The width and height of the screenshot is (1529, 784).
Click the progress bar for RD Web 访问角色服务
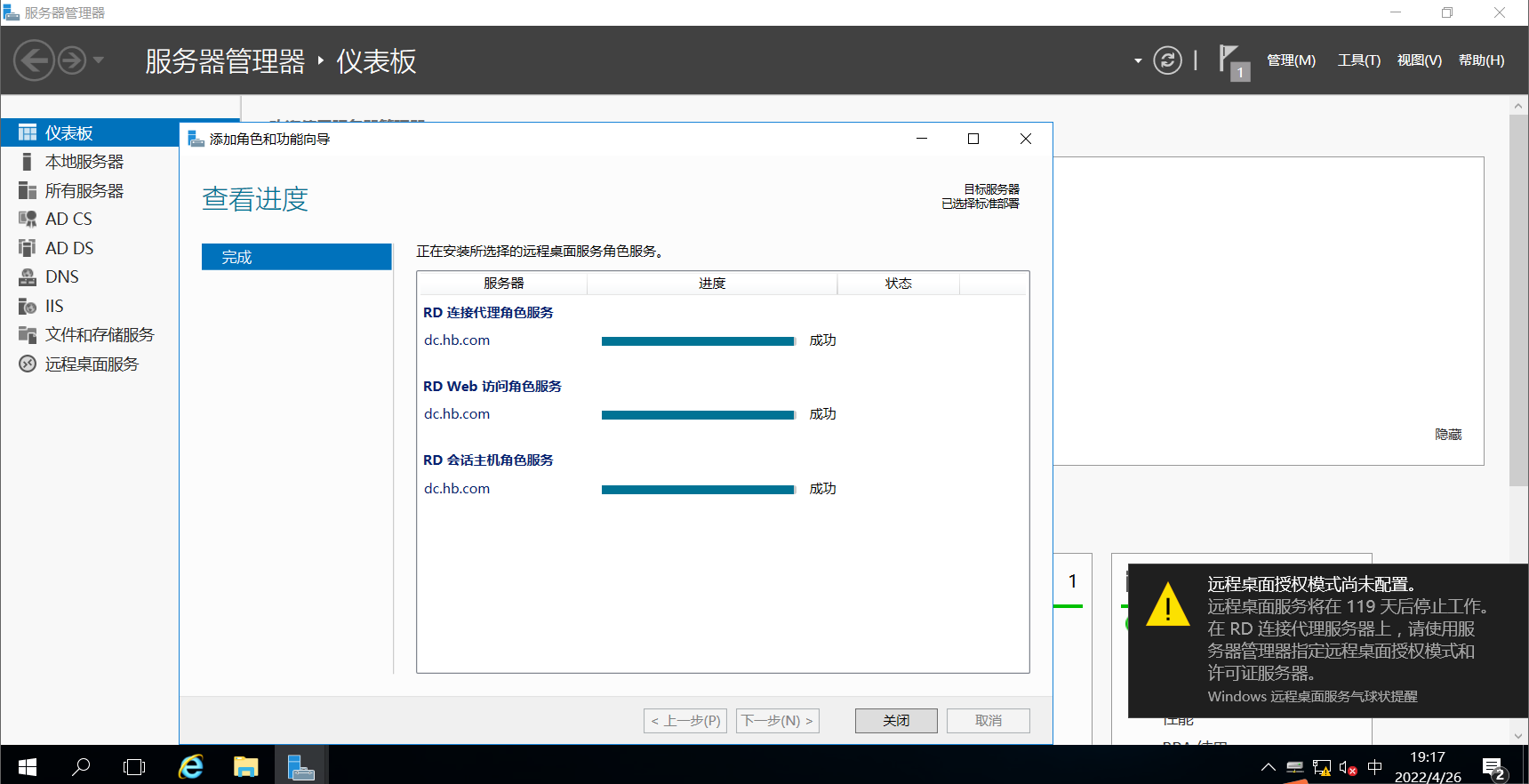coord(698,415)
